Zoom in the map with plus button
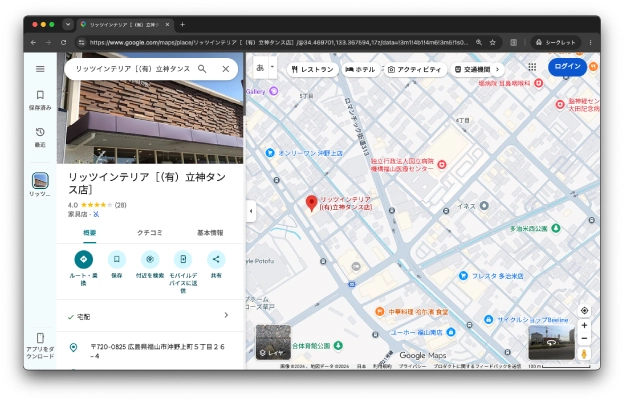Screen dimensions: 624x401 pos(584,325)
